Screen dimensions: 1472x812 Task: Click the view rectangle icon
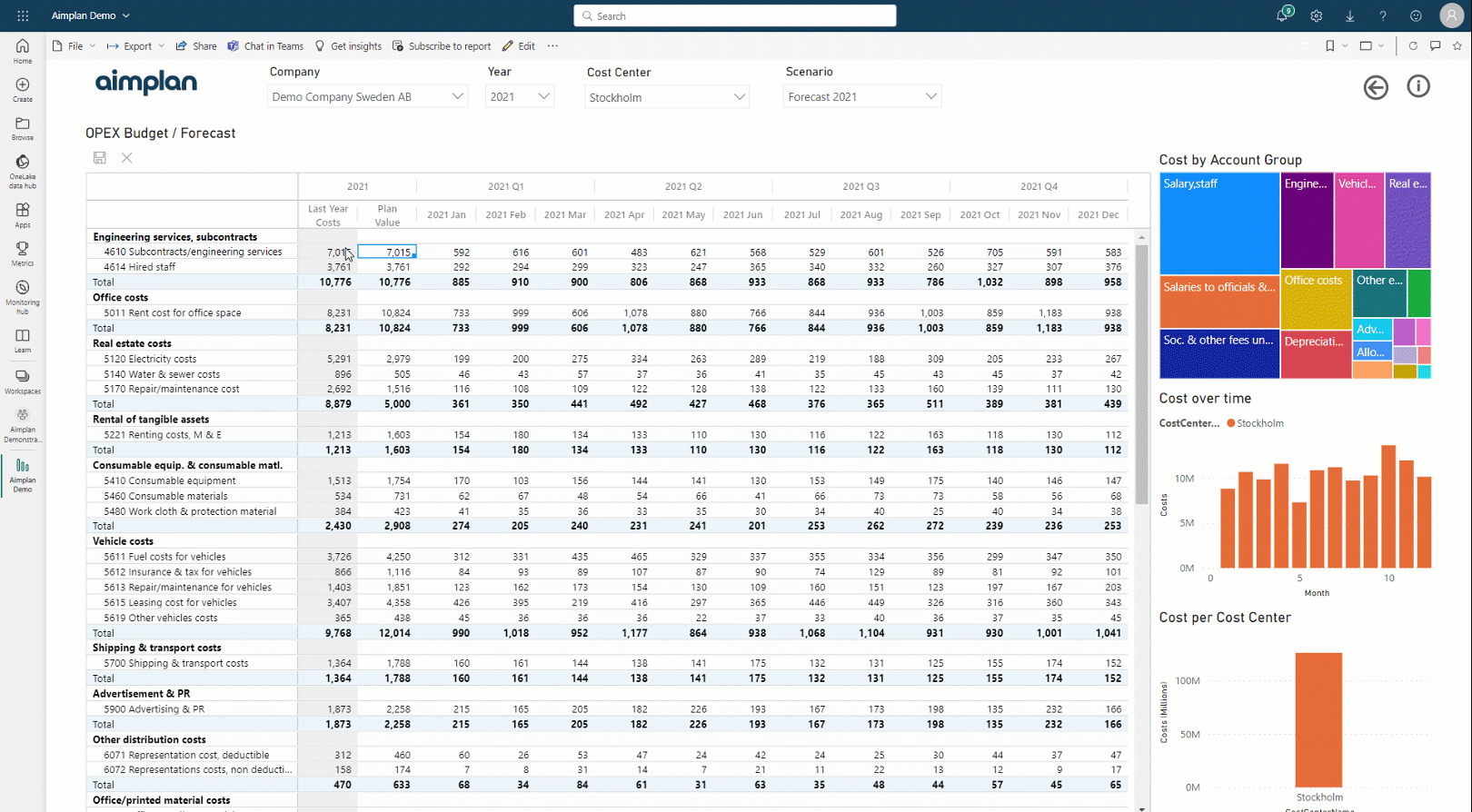[1366, 45]
